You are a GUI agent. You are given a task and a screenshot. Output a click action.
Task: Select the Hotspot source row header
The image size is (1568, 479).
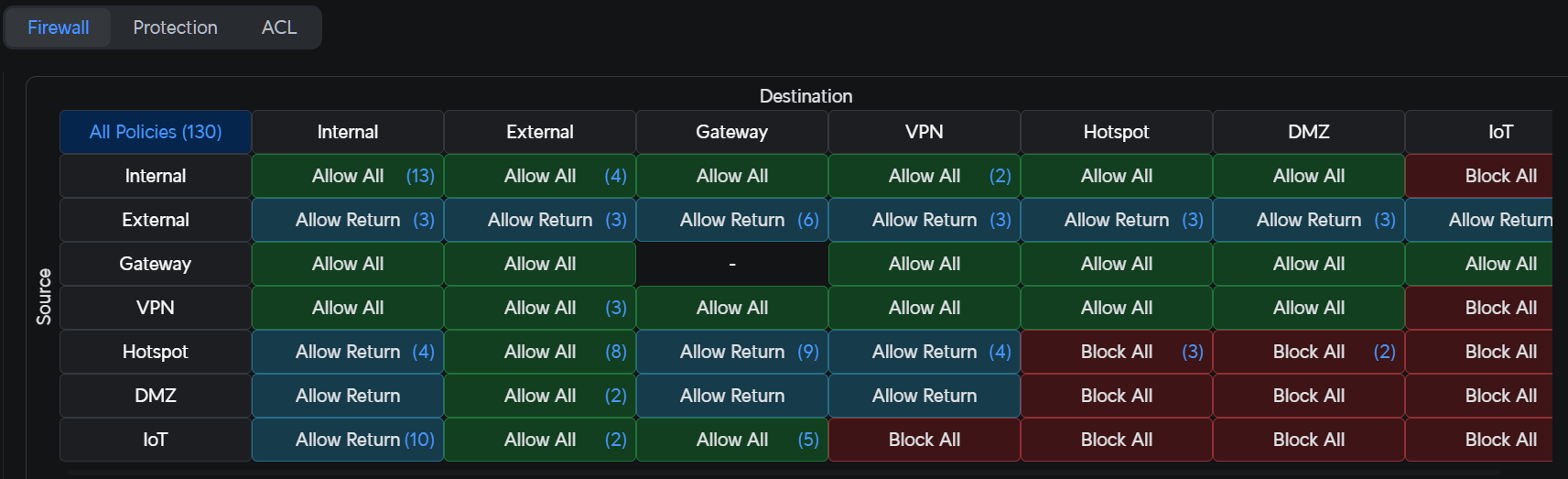[x=156, y=352]
